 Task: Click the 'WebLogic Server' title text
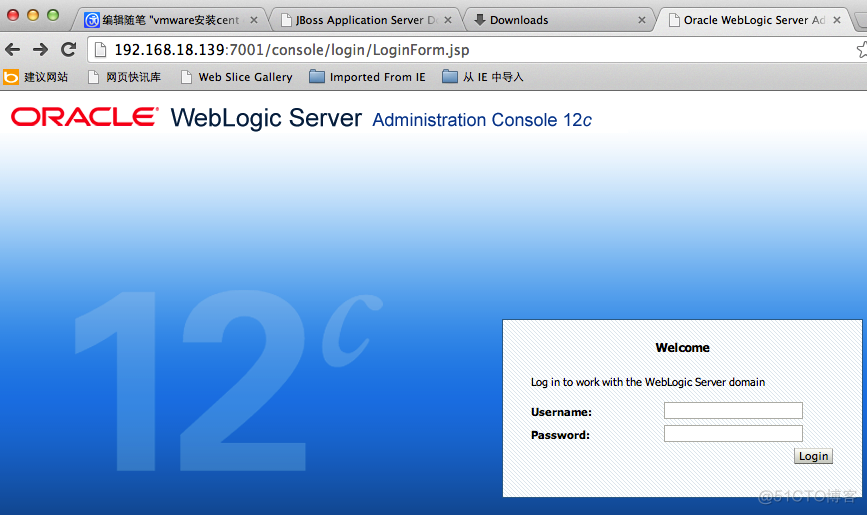(x=266, y=118)
